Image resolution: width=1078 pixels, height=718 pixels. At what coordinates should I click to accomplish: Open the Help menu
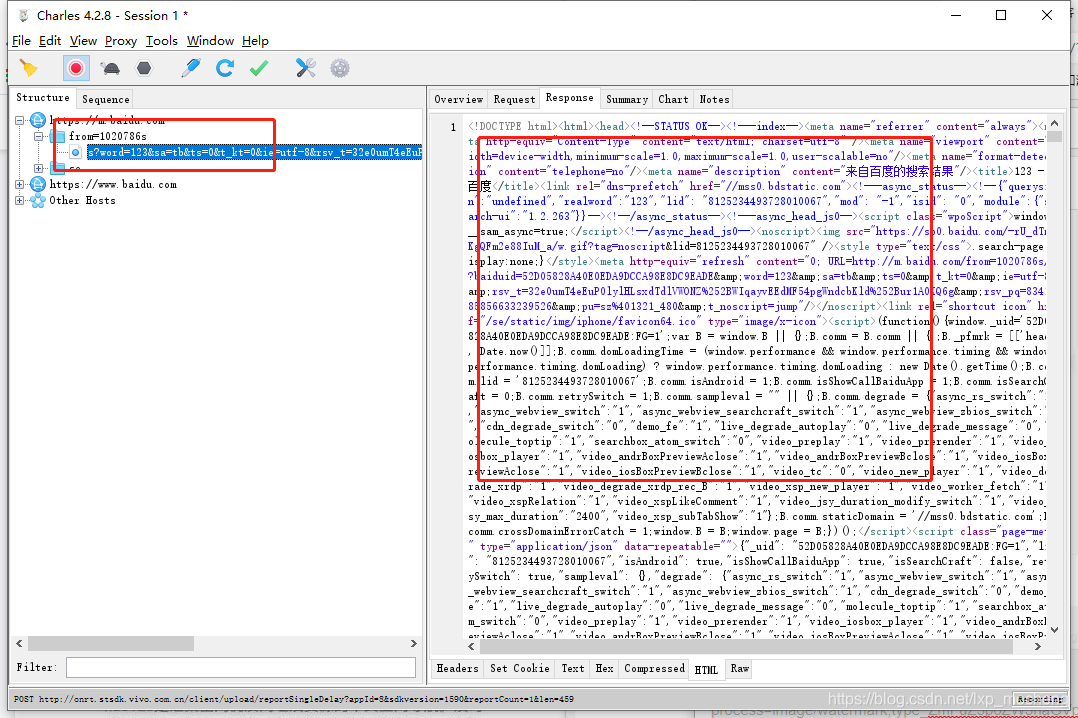pos(255,41)
